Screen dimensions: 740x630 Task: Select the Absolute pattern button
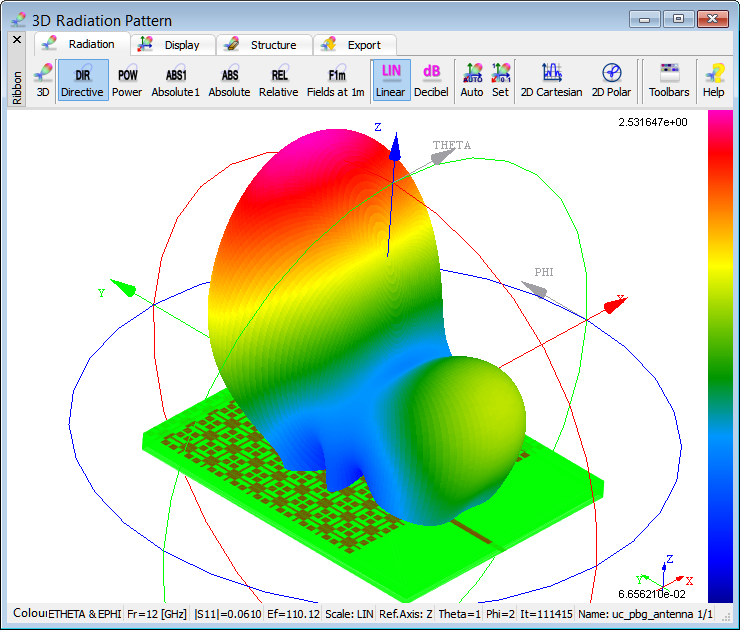[229, 80]
